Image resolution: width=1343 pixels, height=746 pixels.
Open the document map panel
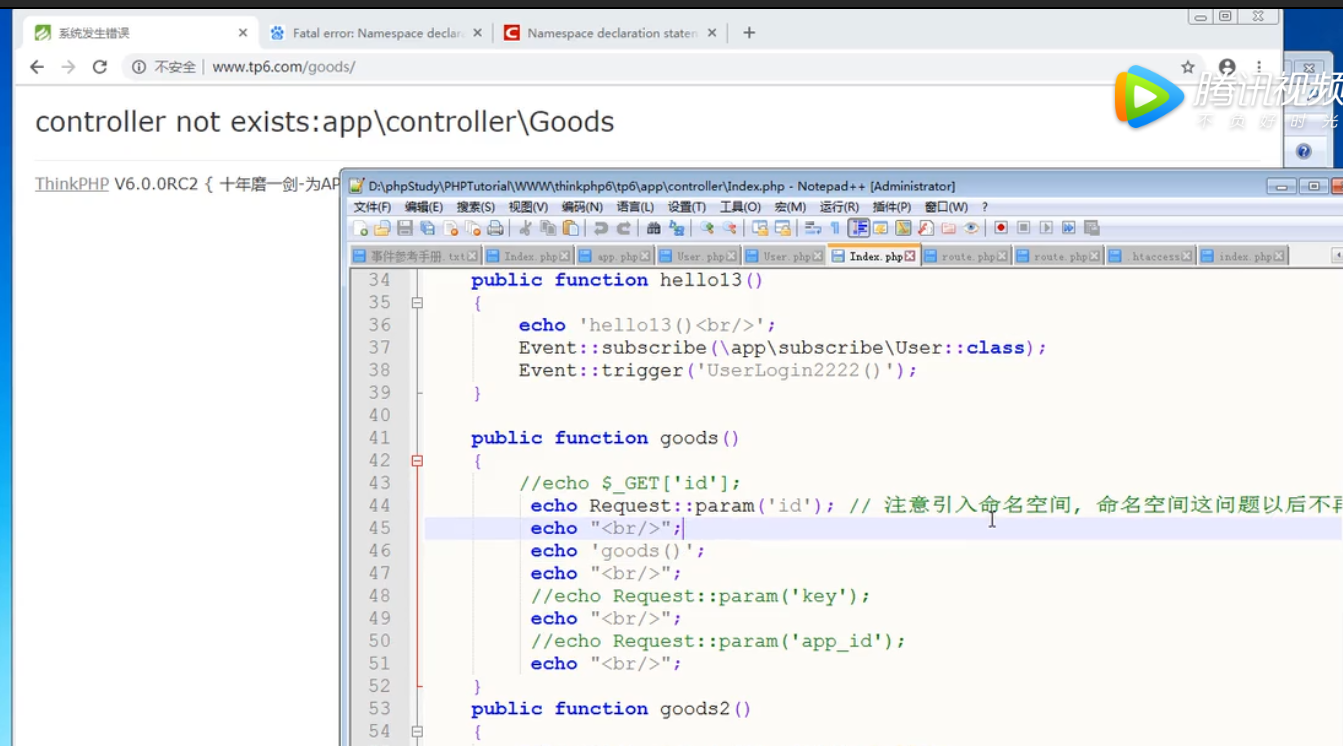(904, 228)
